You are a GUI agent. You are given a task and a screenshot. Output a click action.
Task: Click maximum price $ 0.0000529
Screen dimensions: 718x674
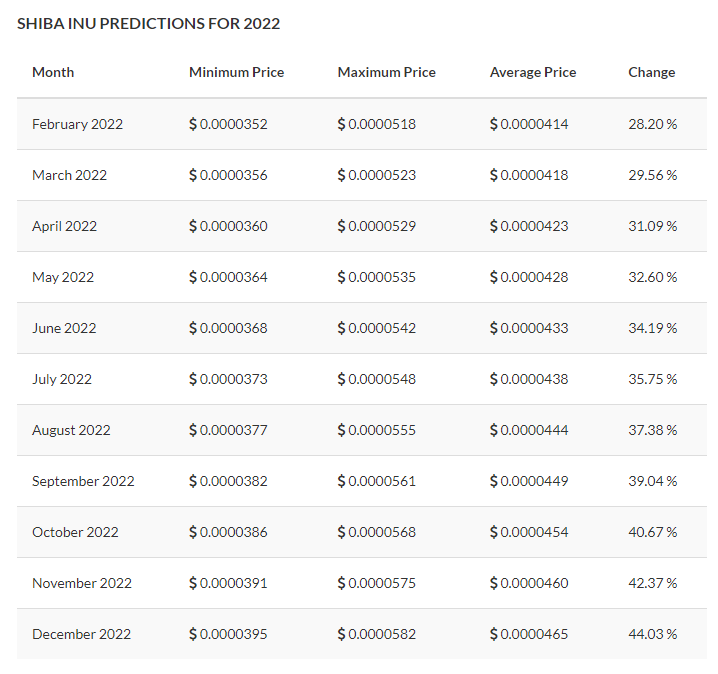[x=377, y=226]
